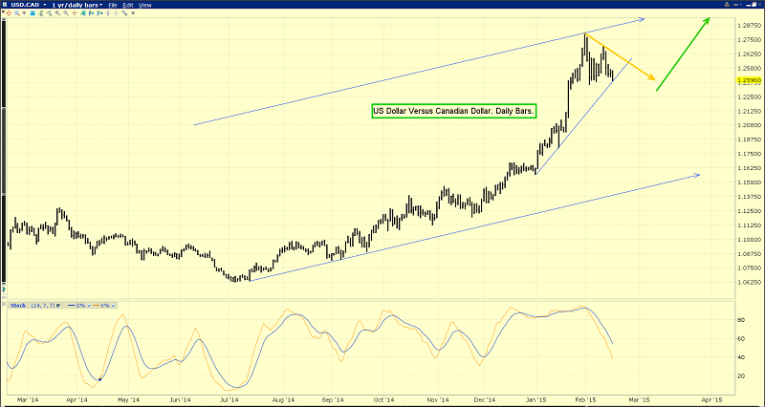Click the round icon after Stoch parameters

pos(58,305)
